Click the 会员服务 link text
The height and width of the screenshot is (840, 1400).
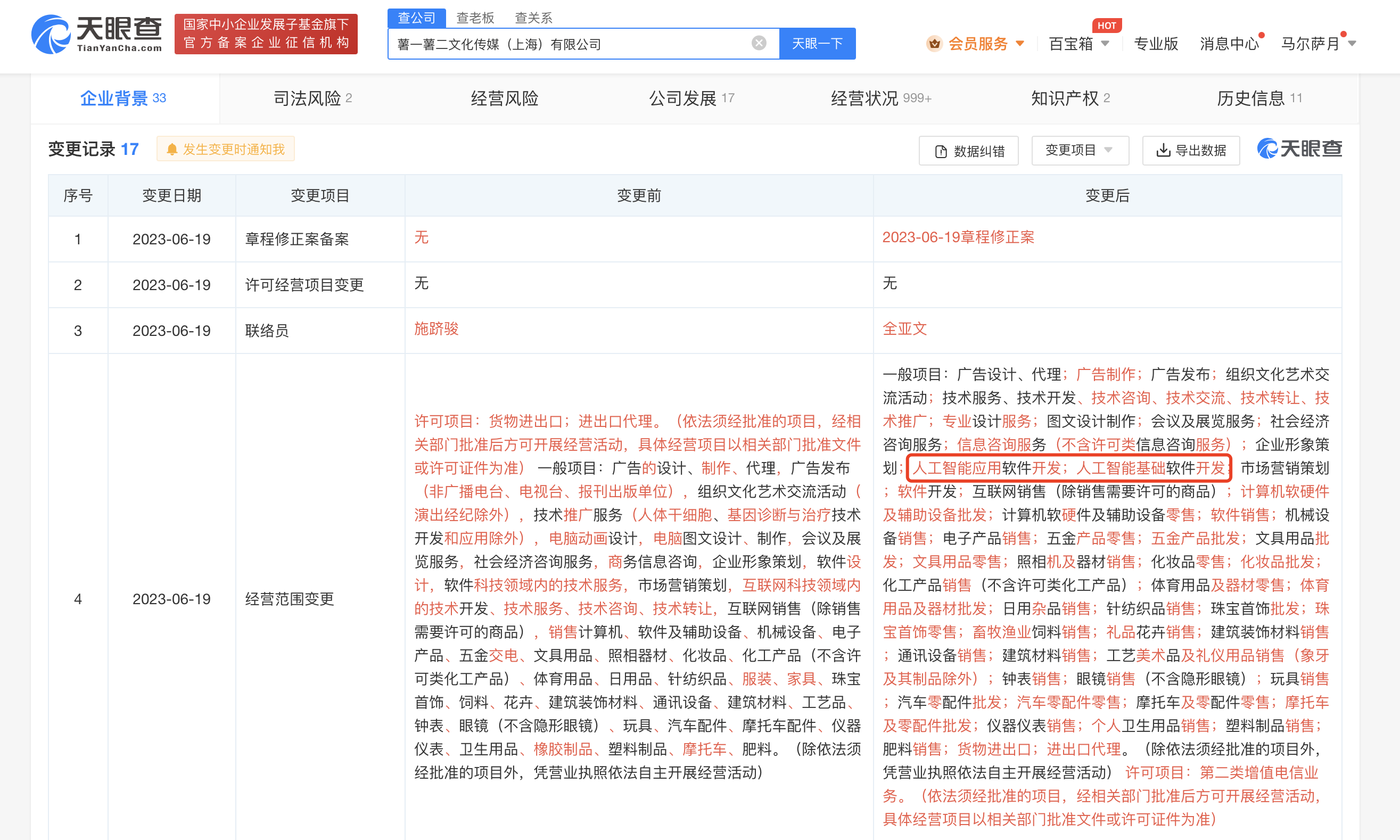tap(978, 44)
